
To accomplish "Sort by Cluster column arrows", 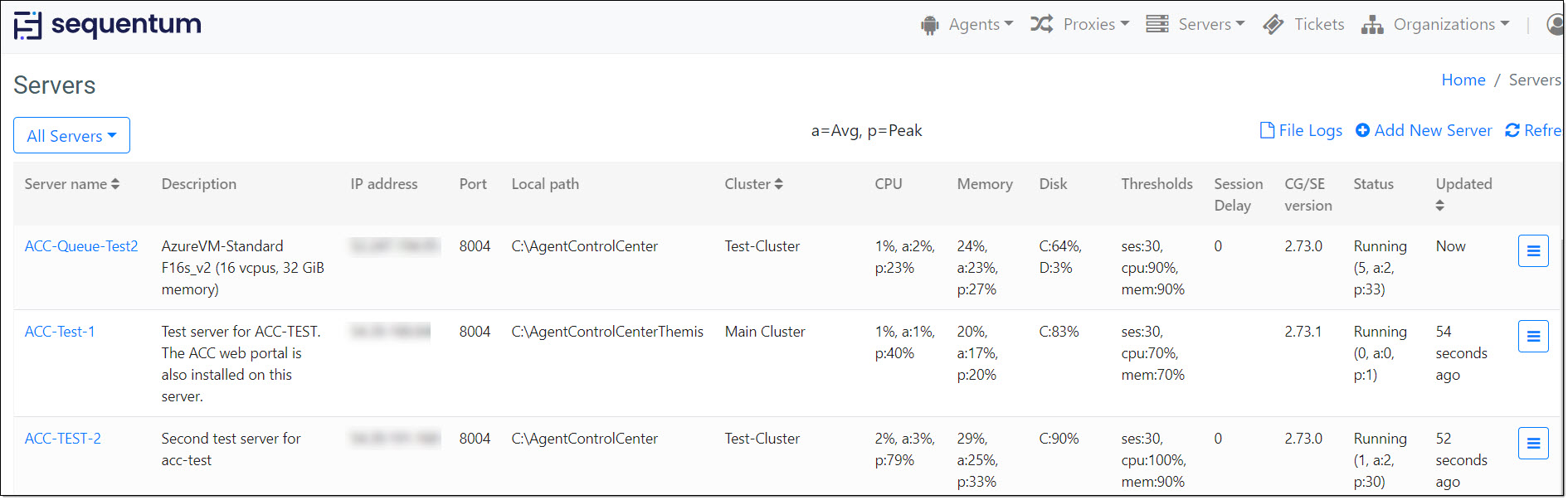I will (778, 184).
